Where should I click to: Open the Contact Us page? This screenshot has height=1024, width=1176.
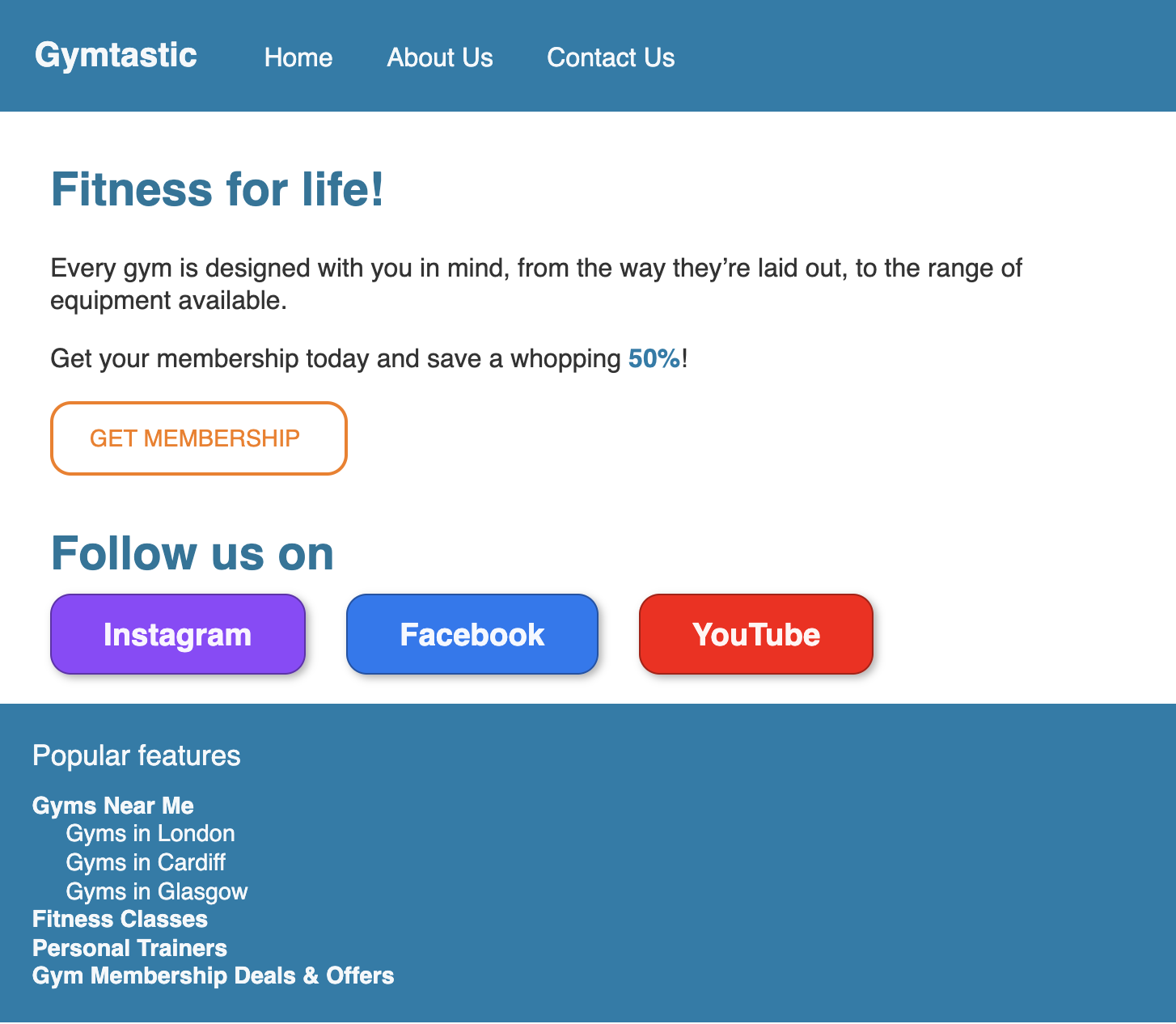[x=611, y=57]
